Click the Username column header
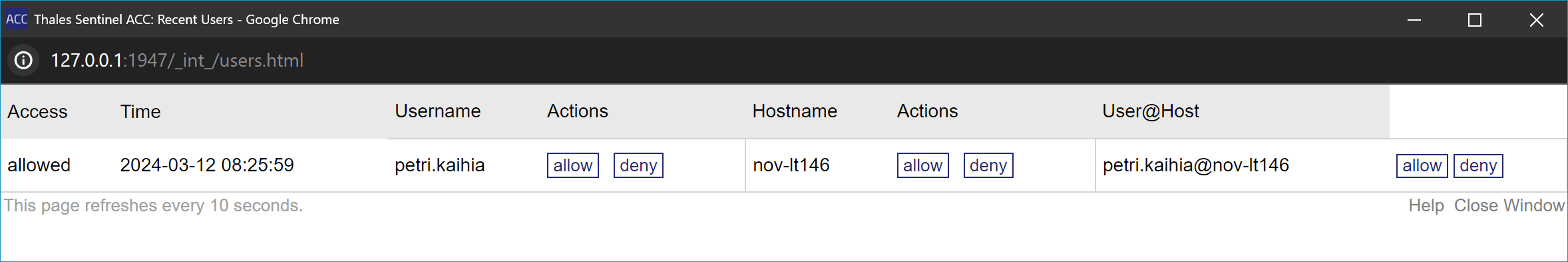Image resolution: width=1568 pixels, height=262 pixels. pyautogui.click(x=438, y=111)
